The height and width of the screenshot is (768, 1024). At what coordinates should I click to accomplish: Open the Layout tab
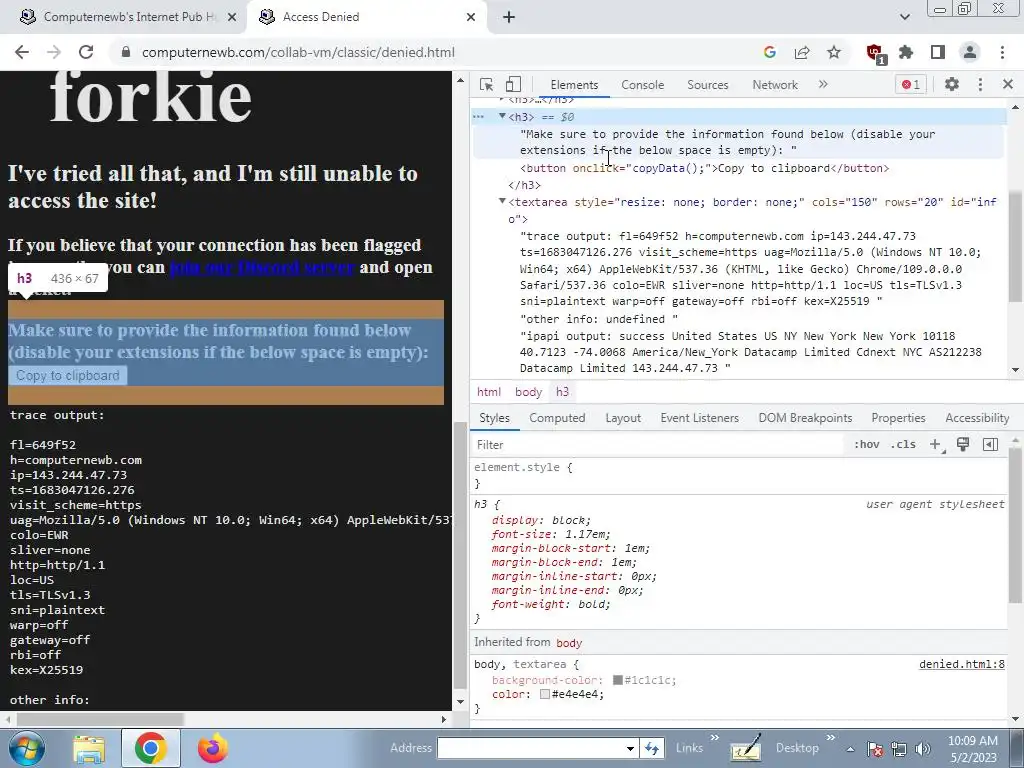(x=623, y=418)
